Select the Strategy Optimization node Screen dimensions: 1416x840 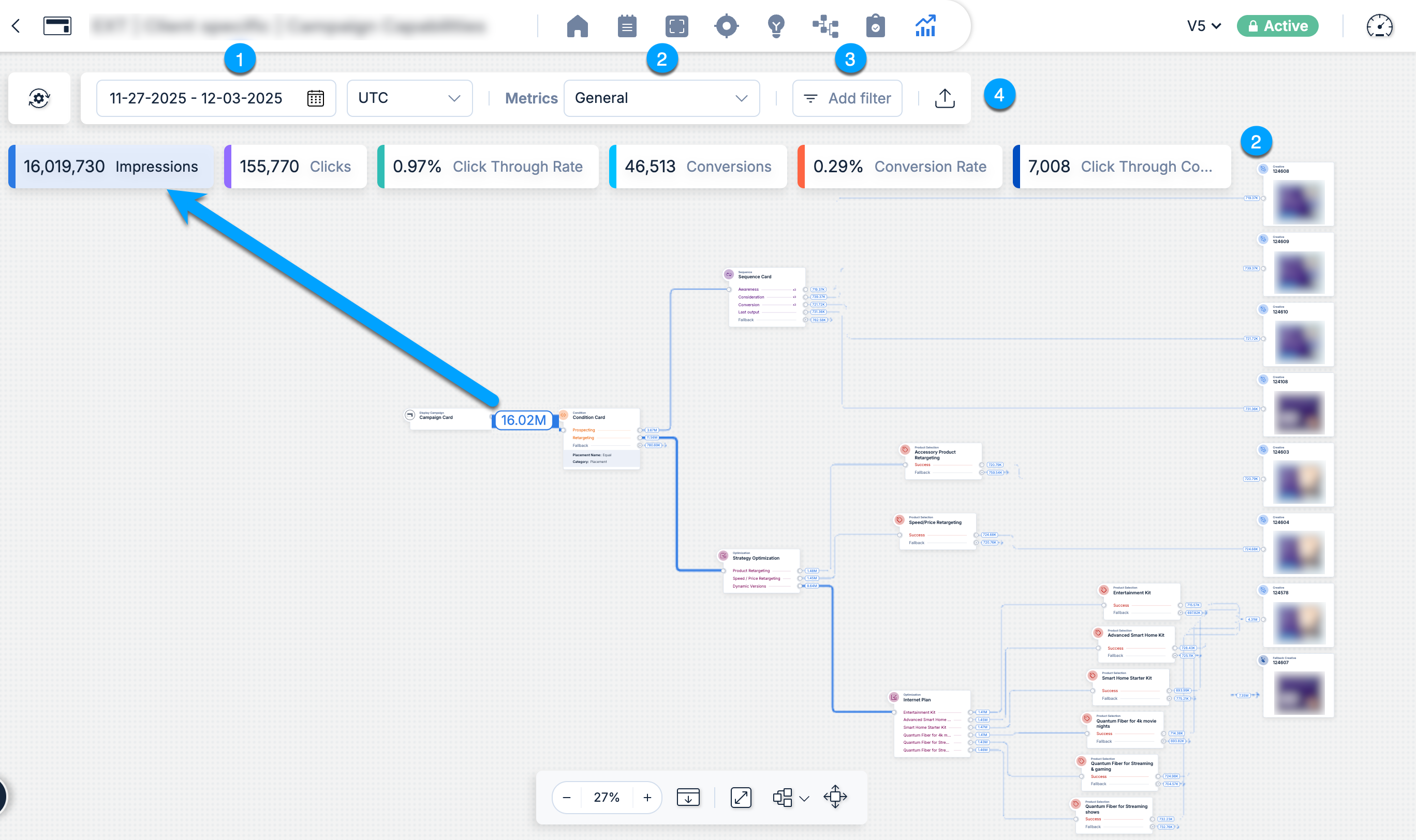pyautogui.click(x=761, y=571)
